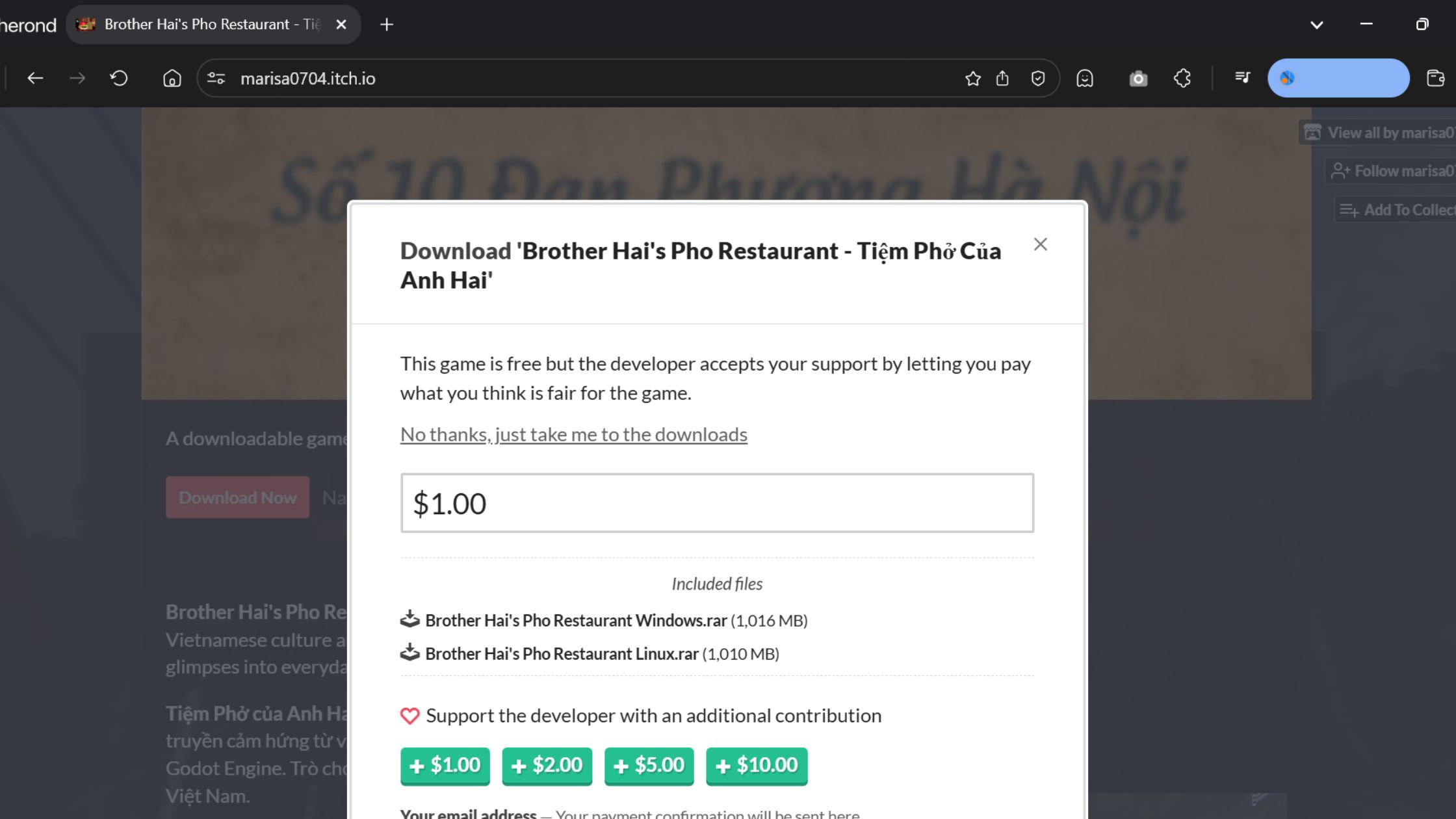Open the screenshot camera tool

click(1138, 78)
